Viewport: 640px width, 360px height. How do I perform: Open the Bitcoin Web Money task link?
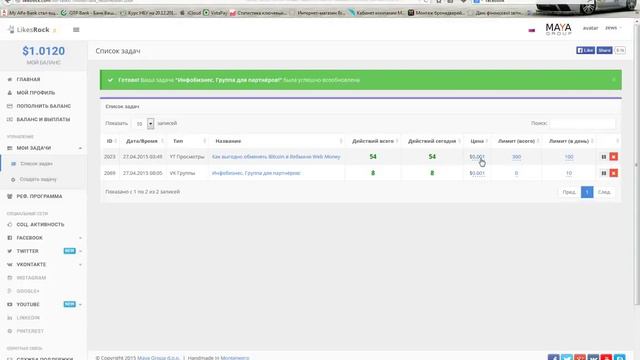click(276, 157)
